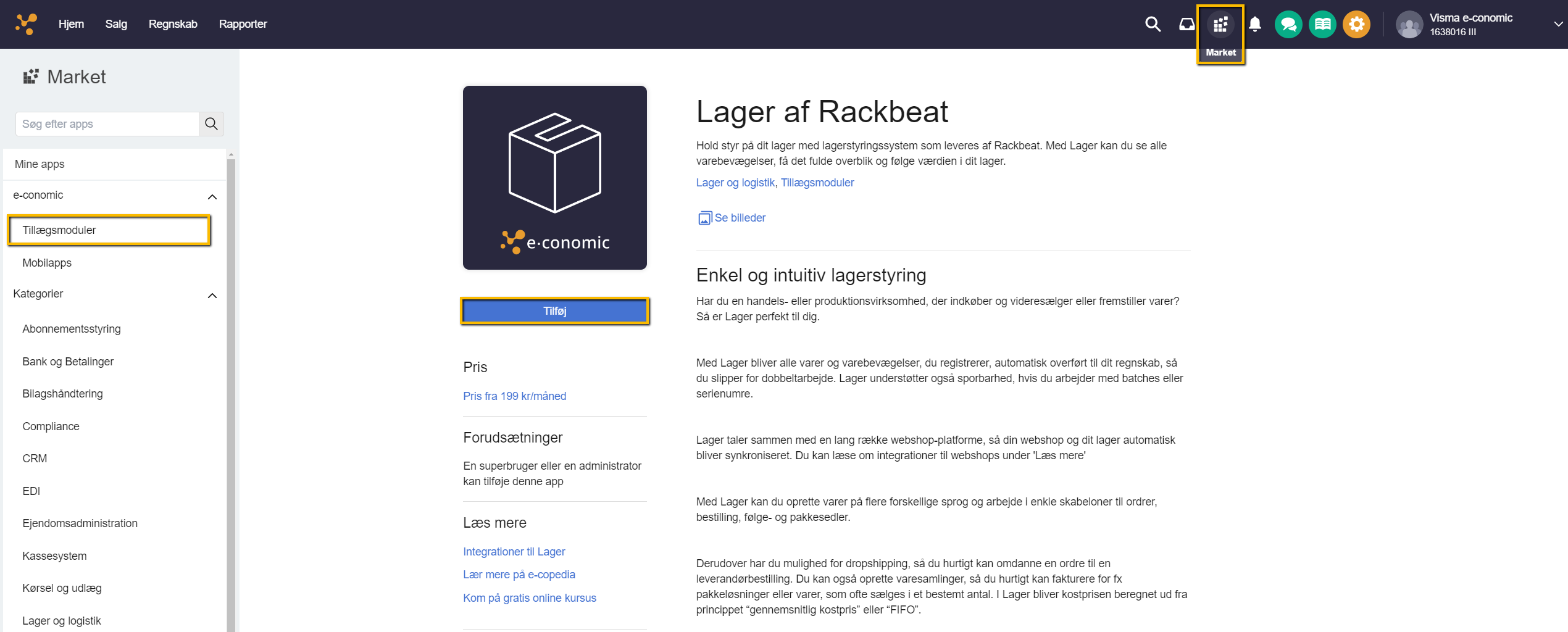The image size is (1568, 632).
Task: Select Kassesystem category
Action: 54,556
